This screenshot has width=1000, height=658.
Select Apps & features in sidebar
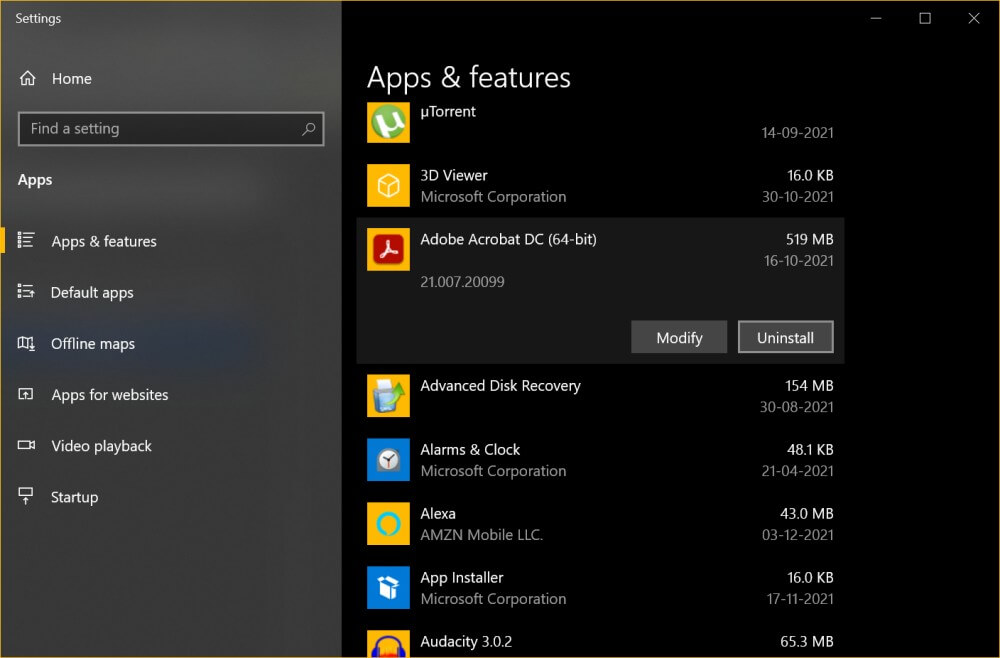104,241
